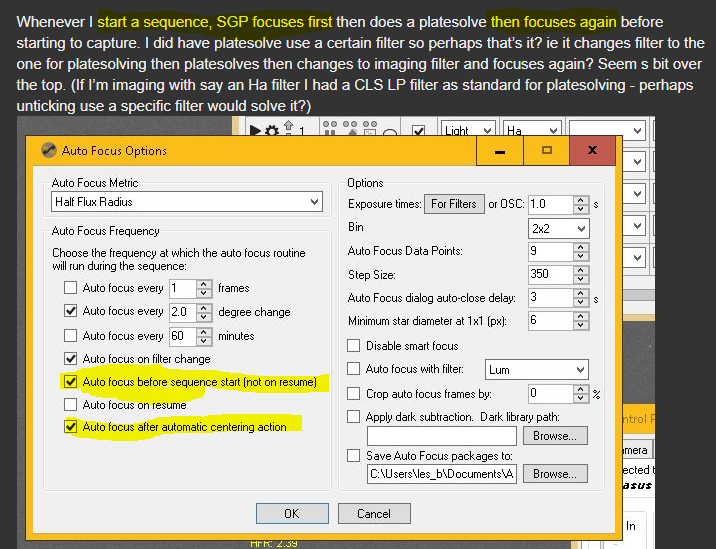The image size is (716, 549).
Task: Check Save Auto Focus packages to
Action: coord(354,455)
